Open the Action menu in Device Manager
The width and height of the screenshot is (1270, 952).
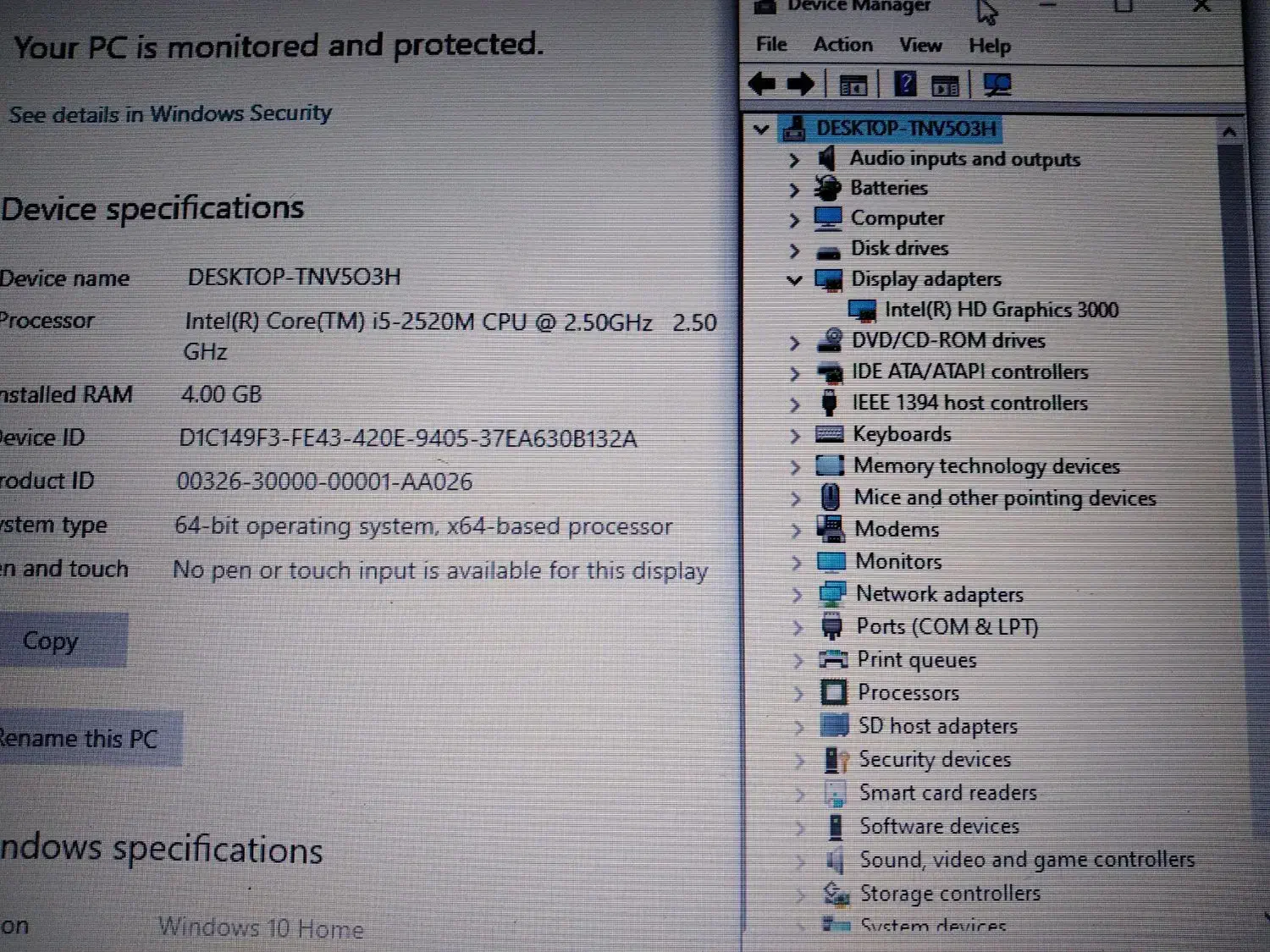(842, 45)
